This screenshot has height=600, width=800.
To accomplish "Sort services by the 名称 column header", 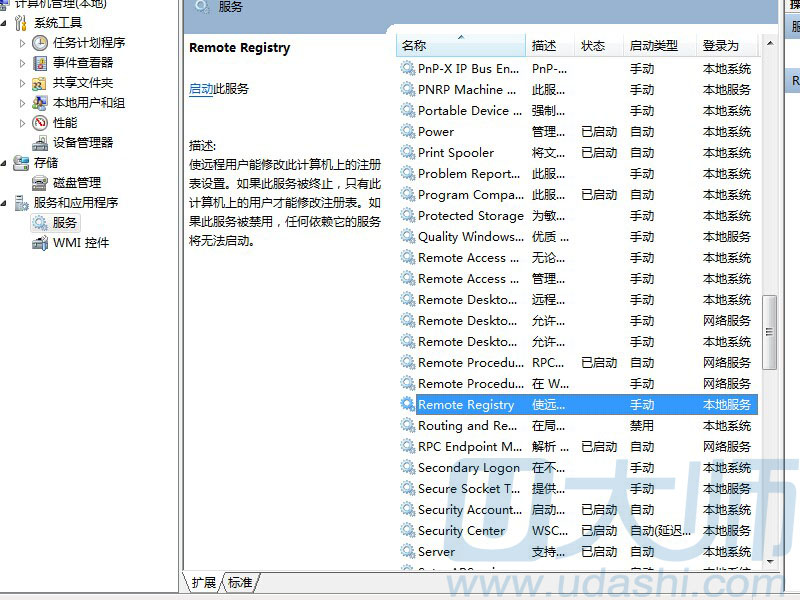I will click(x=460, y=46).
